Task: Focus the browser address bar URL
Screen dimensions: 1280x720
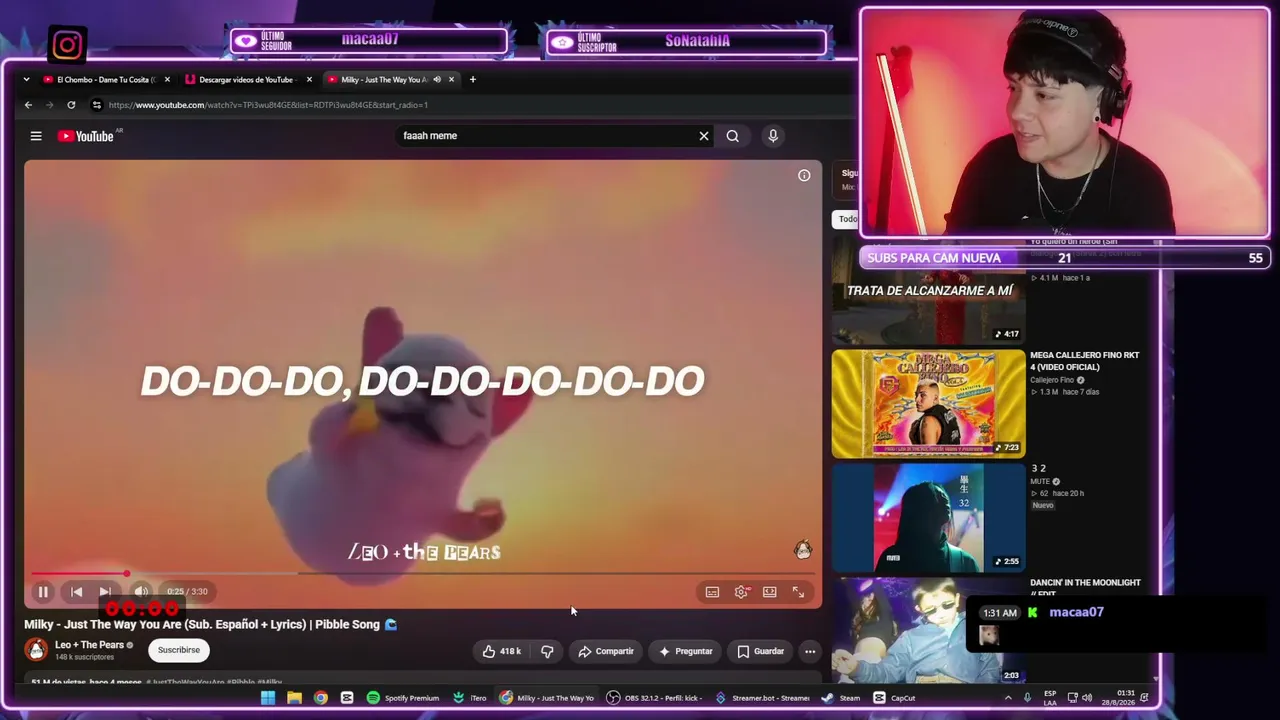Action: 268,105
